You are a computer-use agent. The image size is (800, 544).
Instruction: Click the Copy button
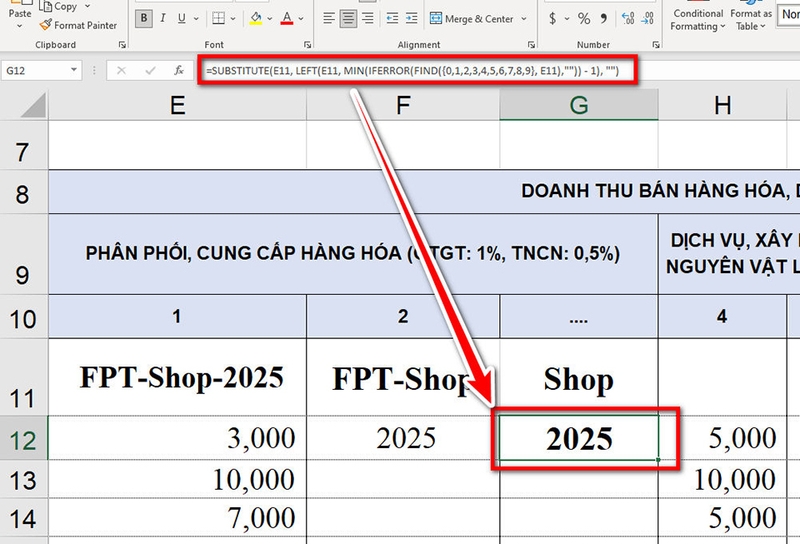pyautogui.click(x=59, y=6)
